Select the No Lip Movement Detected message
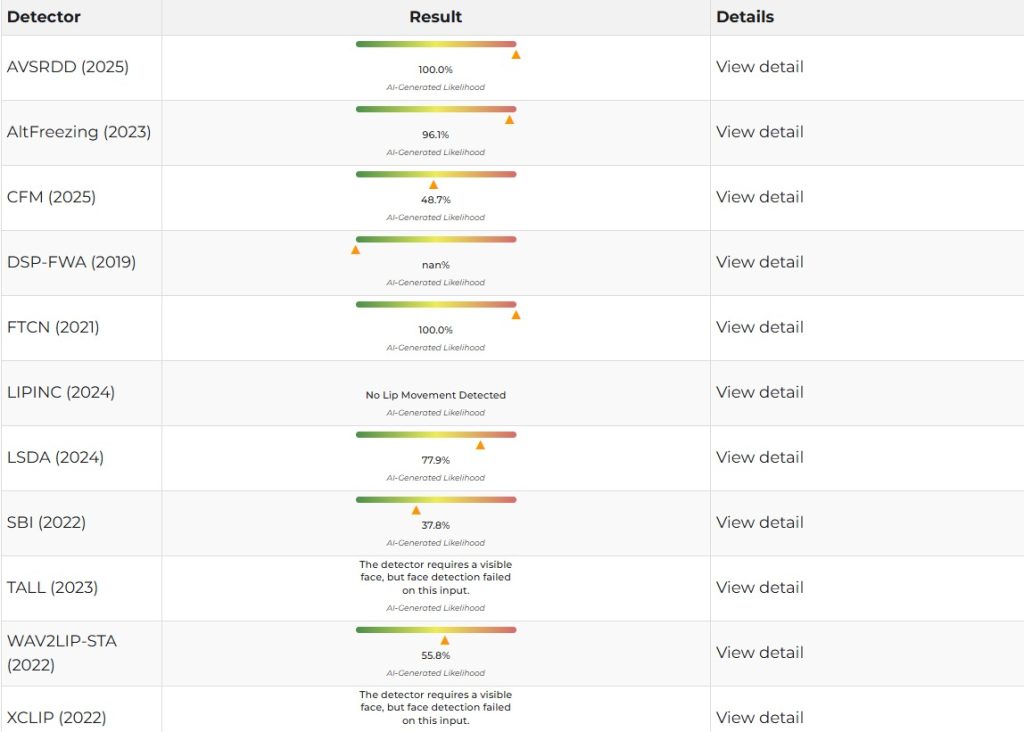 click(436, 395)
